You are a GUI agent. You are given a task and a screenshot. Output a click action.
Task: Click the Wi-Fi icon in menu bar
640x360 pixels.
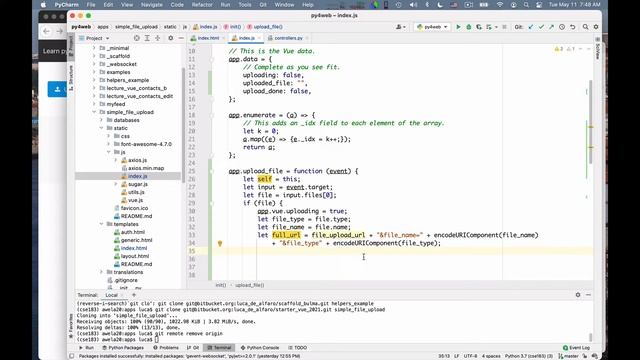[x=500, y=5]
